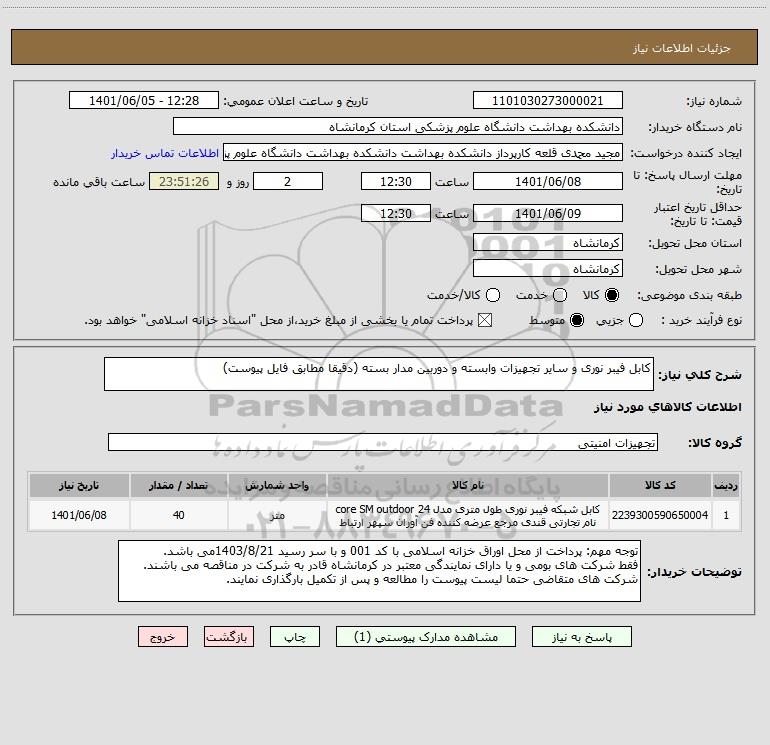Viewport: 770px width, 745px height.
Task: Click row number 1 cell
Action: [x=726, y=515]
